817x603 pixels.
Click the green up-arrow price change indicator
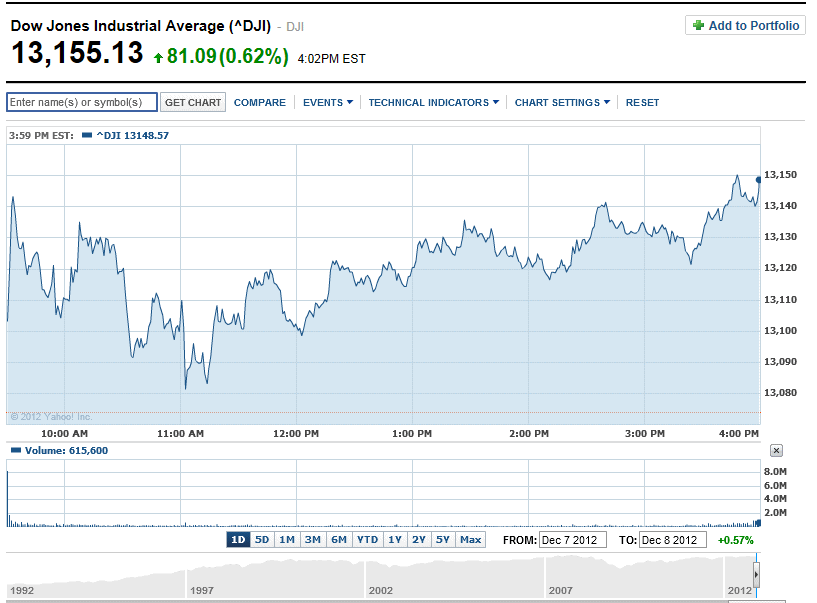tap(158, 58)
